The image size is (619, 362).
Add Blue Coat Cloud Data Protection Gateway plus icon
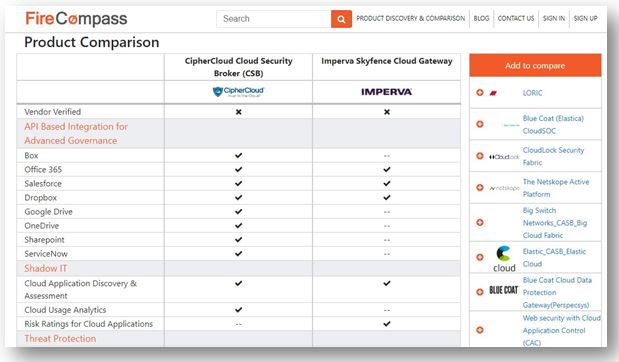[480, 292]
